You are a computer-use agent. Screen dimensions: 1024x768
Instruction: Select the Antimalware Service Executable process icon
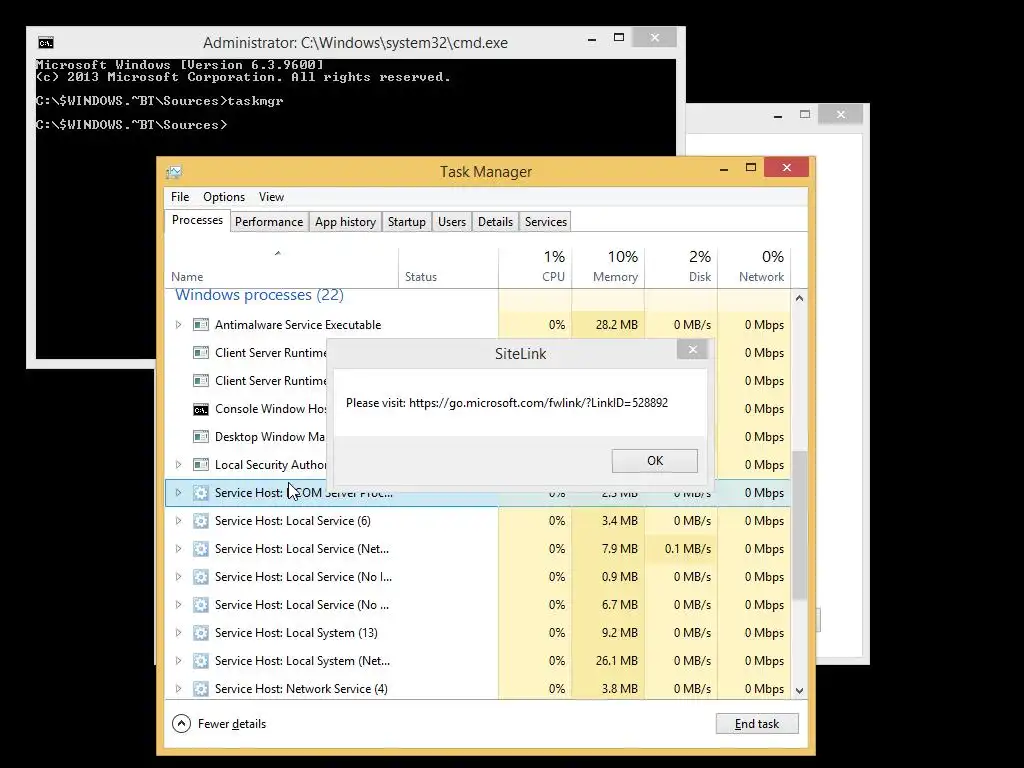point(201,325)
